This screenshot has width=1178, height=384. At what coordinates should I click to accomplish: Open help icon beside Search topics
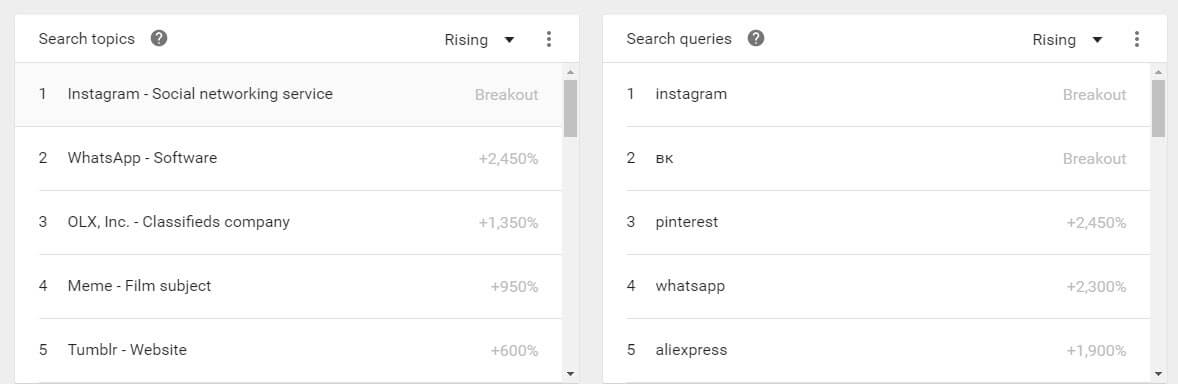[159, 38]
